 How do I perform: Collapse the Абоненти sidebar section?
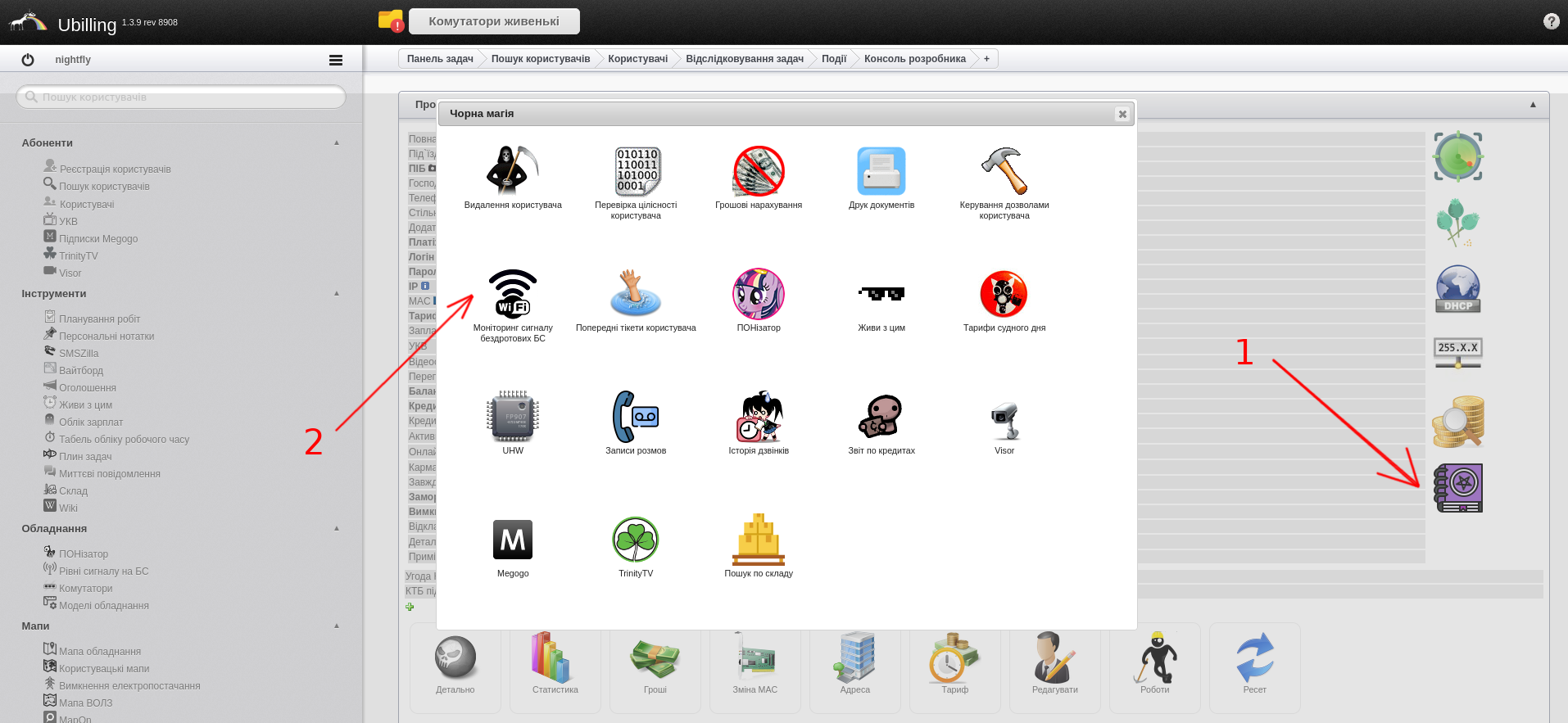coord(337,143)
